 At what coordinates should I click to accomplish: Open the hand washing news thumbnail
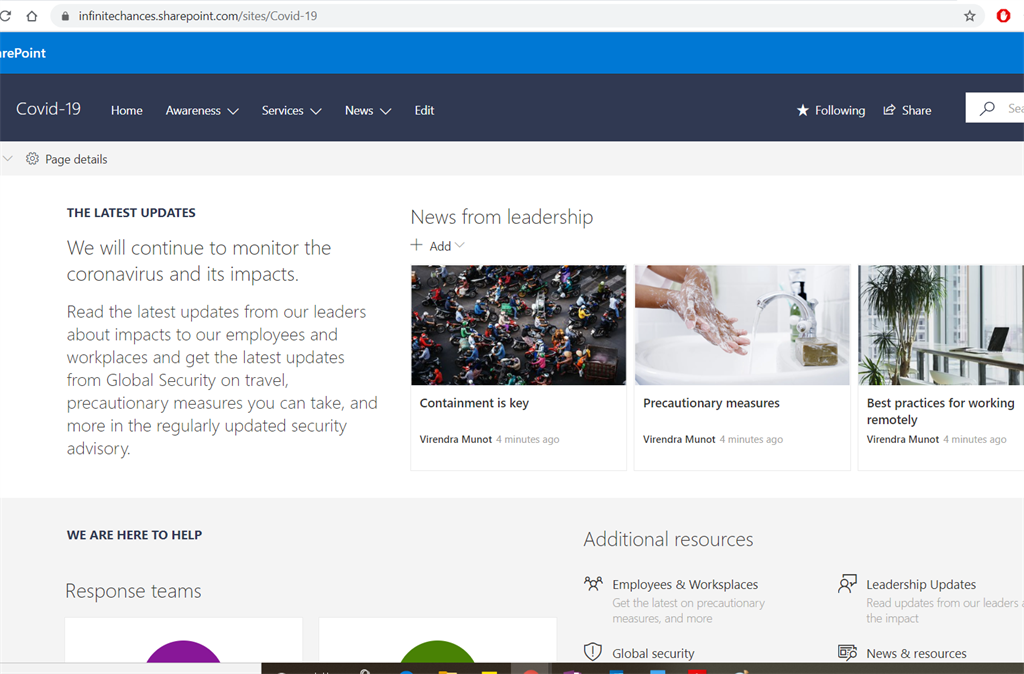point(742,325)
